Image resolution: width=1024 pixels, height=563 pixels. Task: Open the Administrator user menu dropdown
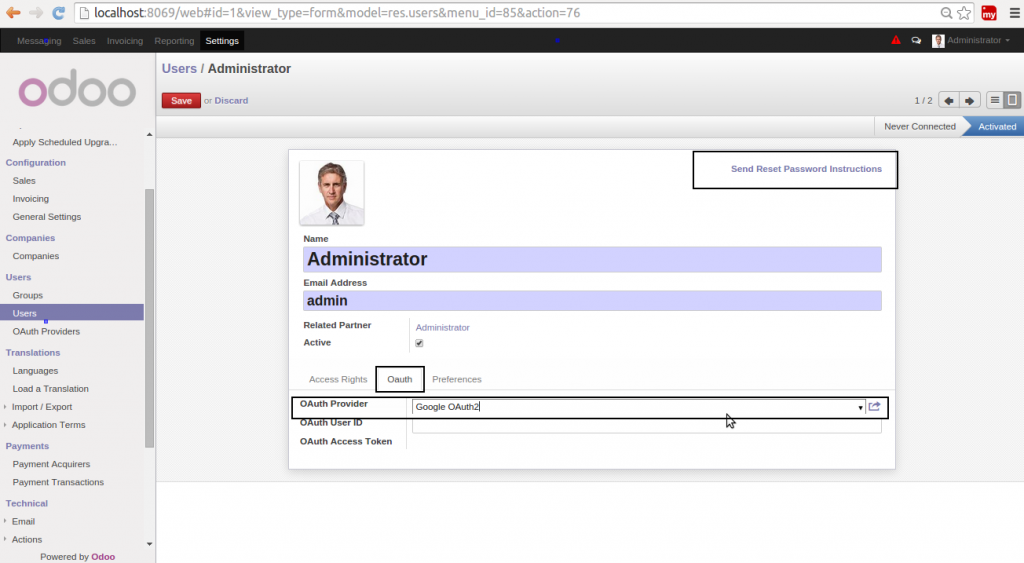(x=970, y=40)
